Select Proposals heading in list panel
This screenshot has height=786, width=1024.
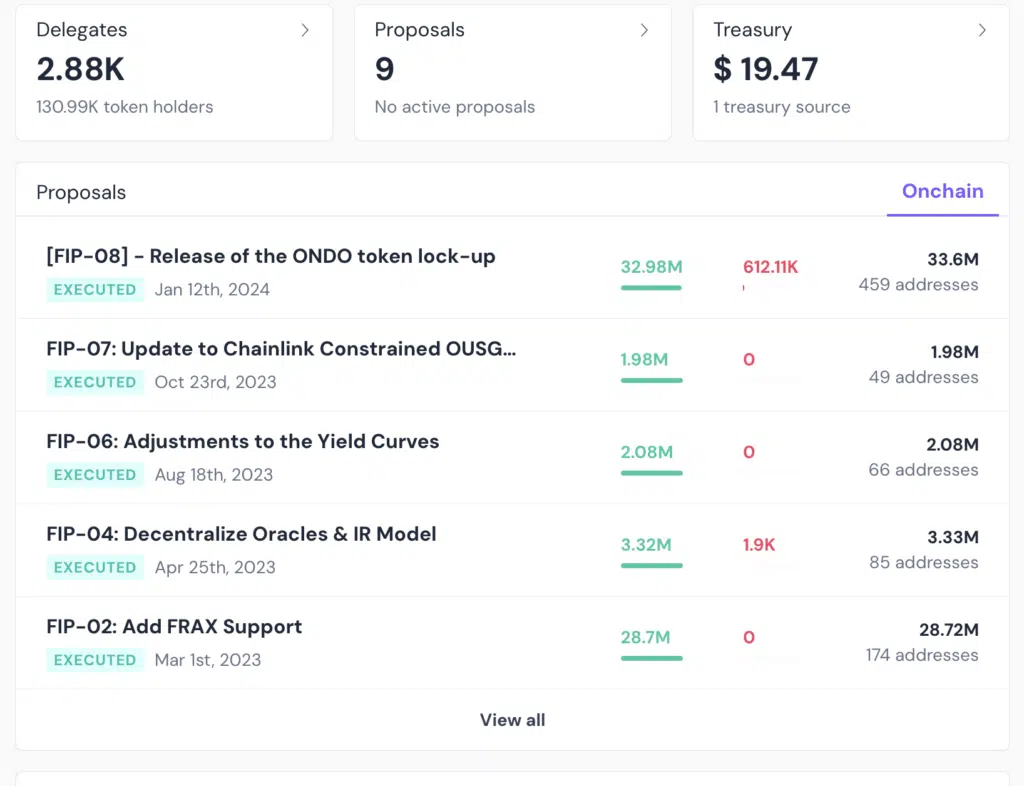pyautogui.click(x=81, y=192)
